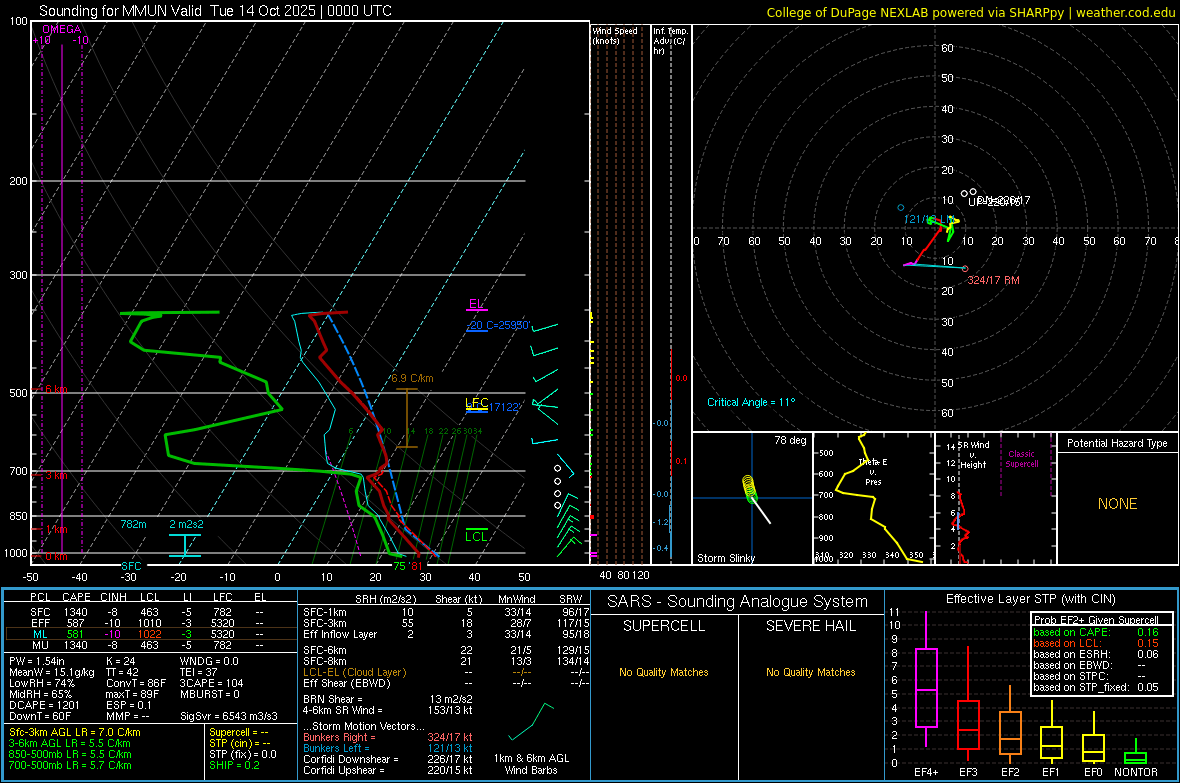
Task: Click the red 'Bunkers Right = 324/17 kt' line
Action: click(x=388, y=737)
